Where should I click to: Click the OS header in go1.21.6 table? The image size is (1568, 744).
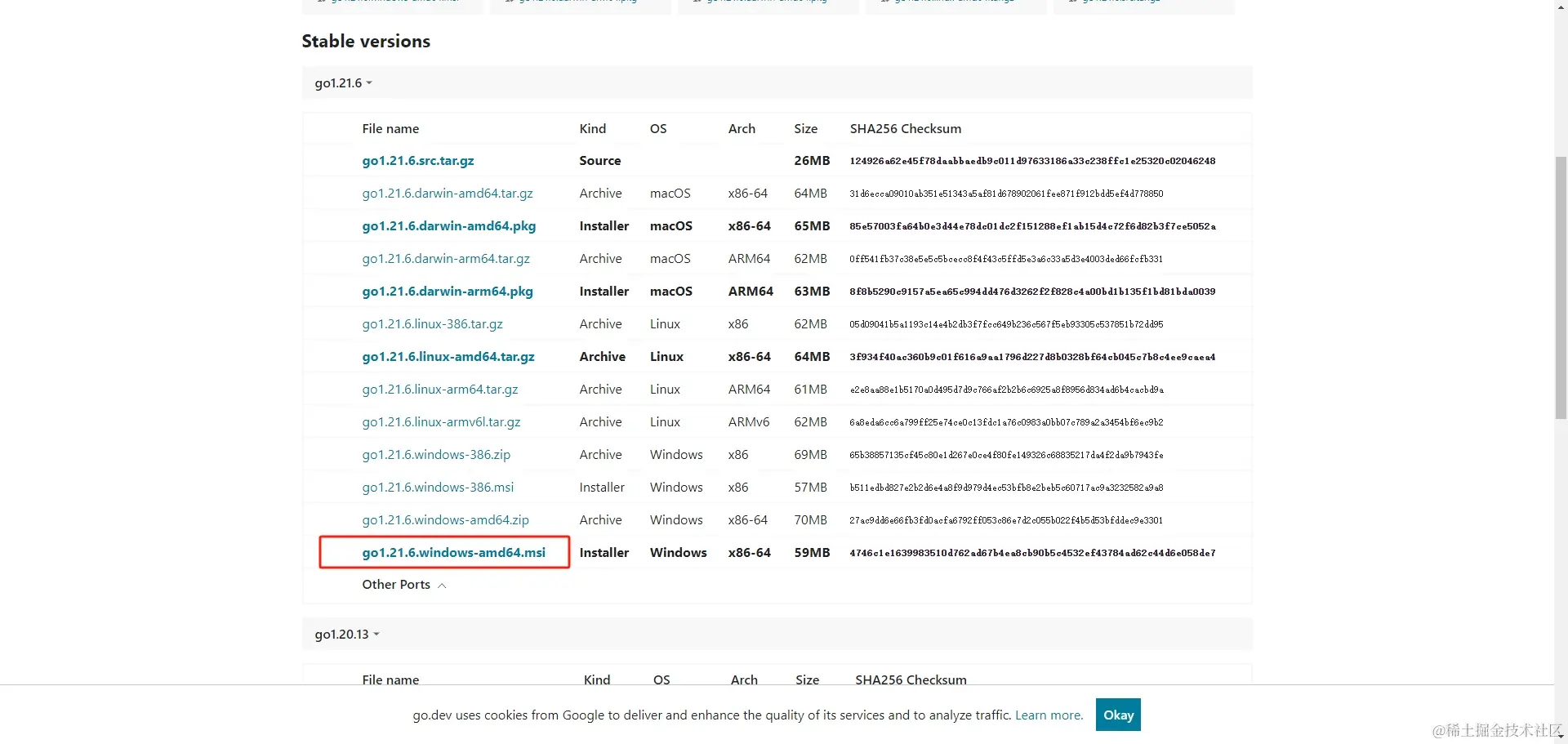(658, 129)
